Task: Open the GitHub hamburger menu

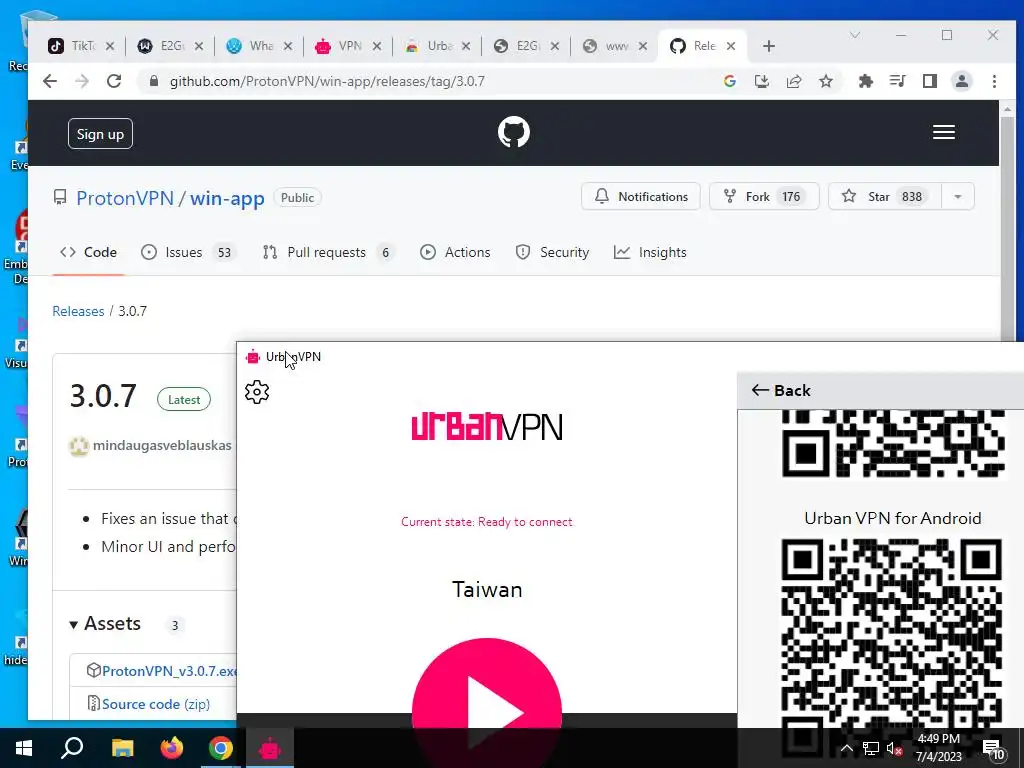Action: tap(943, 133)
